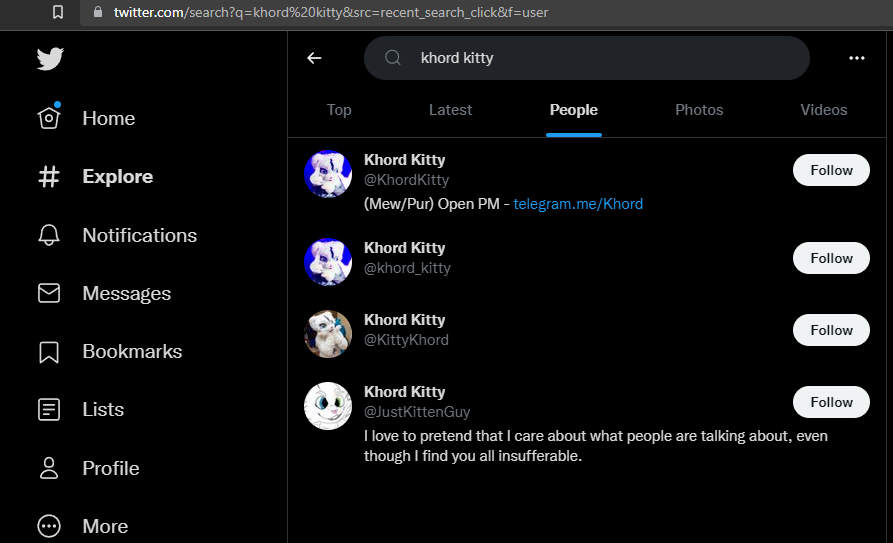Screen dimensions: 893x543
Task: Open @khord_kitty profile avatar
Action: pyautogui.click(x=328, y=262)
